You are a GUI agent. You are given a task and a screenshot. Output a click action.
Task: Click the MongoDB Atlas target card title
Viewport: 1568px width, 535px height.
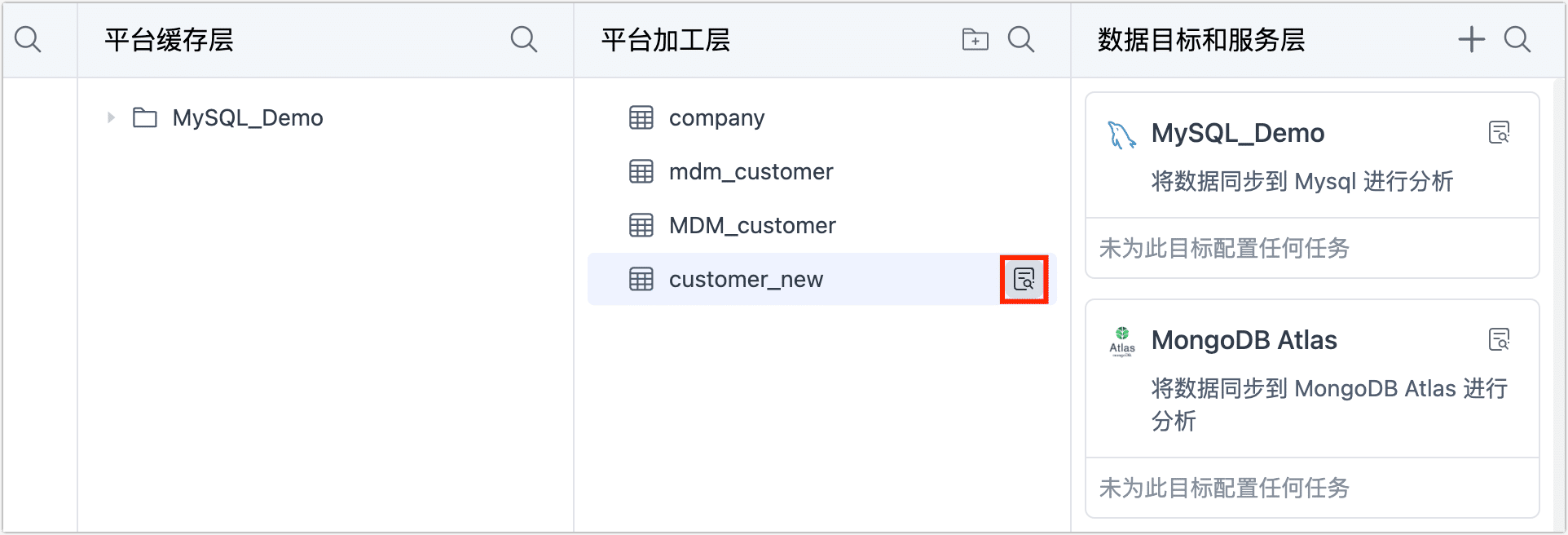1244,340
